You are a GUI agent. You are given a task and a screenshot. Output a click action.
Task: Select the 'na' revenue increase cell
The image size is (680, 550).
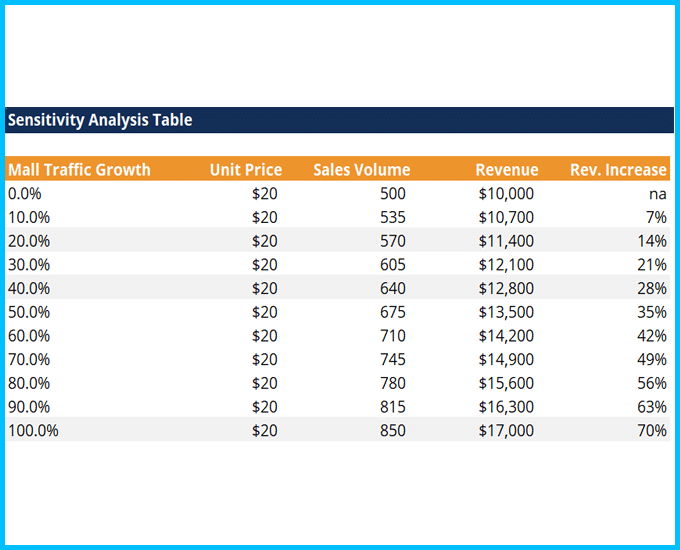point(657,193)
